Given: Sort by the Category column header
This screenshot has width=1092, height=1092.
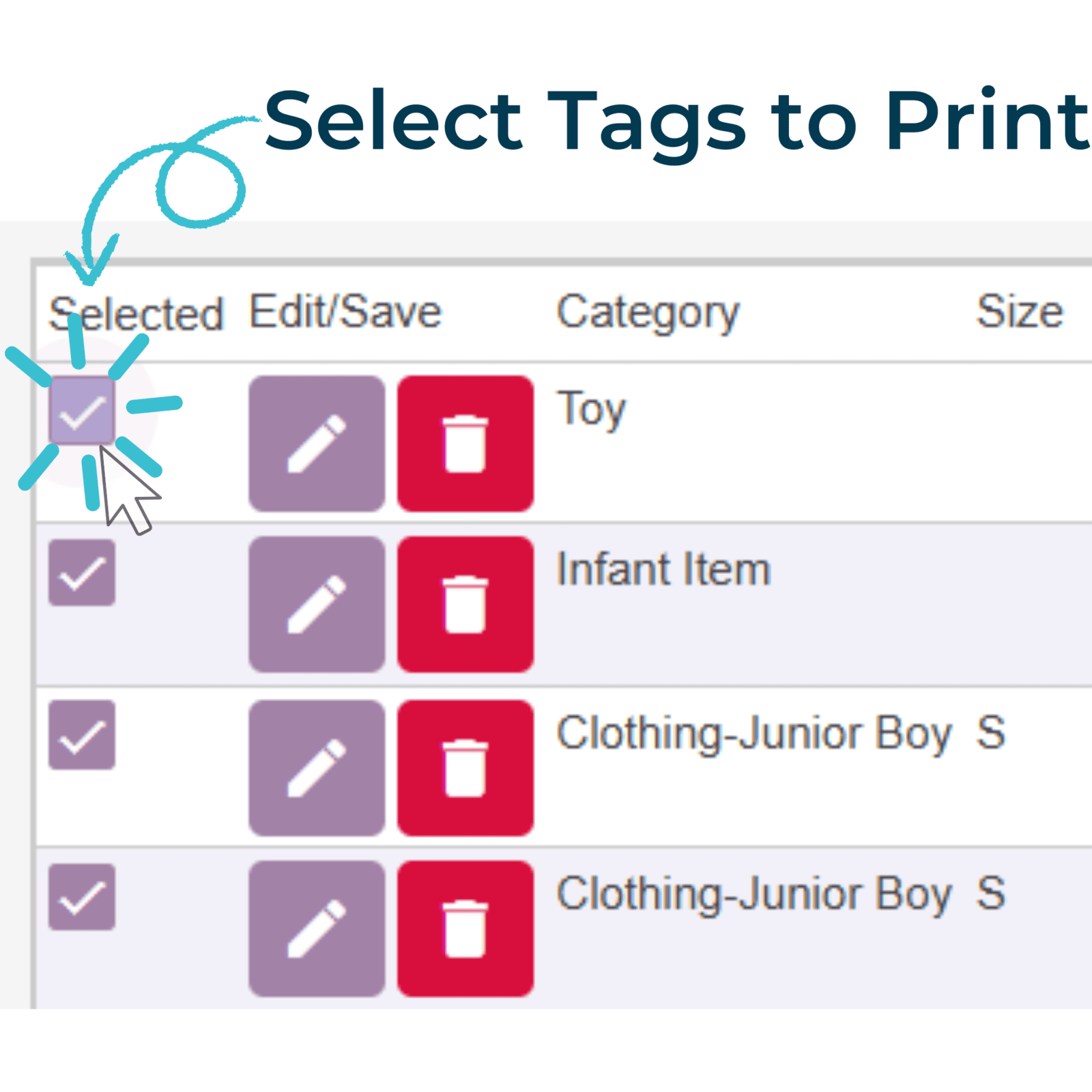Looking at the screenshot, I should [x=648, y=313].
